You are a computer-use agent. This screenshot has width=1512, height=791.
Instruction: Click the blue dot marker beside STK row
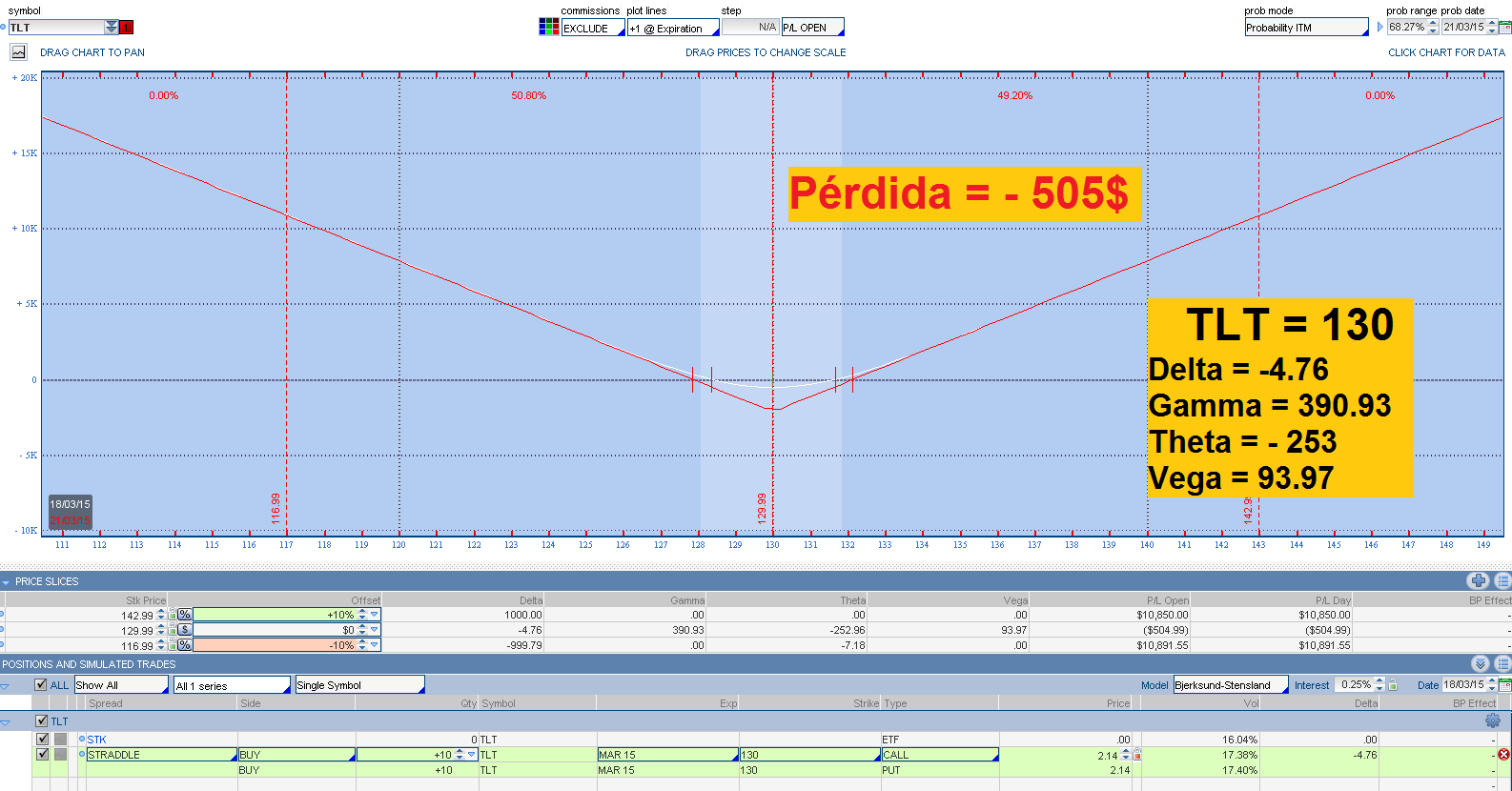pos(82,739)
